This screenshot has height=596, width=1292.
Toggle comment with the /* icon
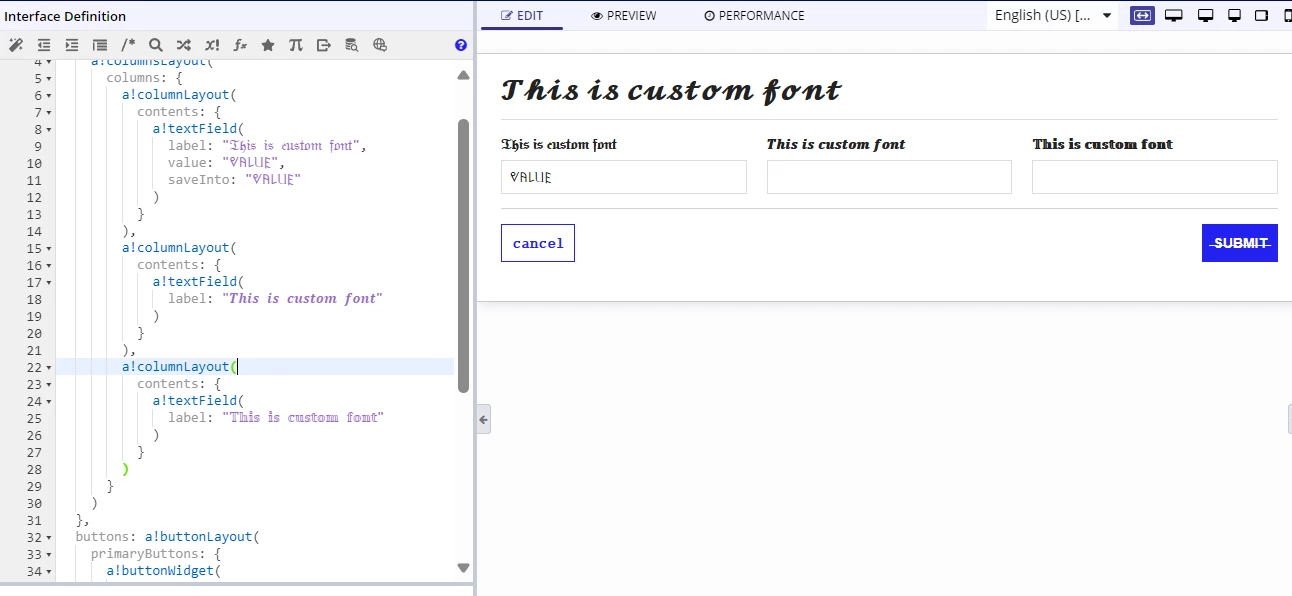(128, 45)
